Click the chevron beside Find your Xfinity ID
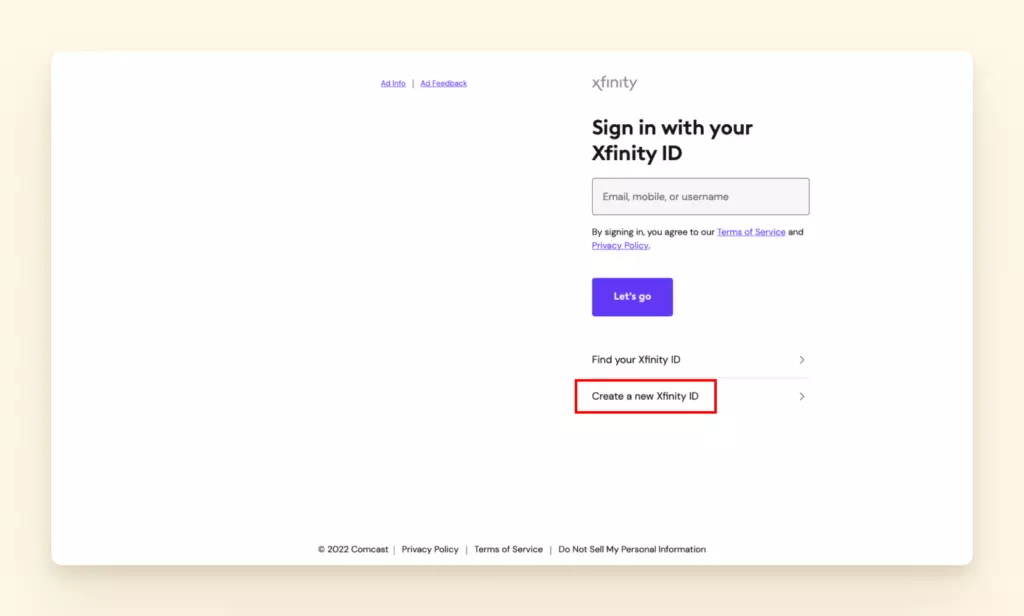Screen dimensions: 1024x616 802,360
